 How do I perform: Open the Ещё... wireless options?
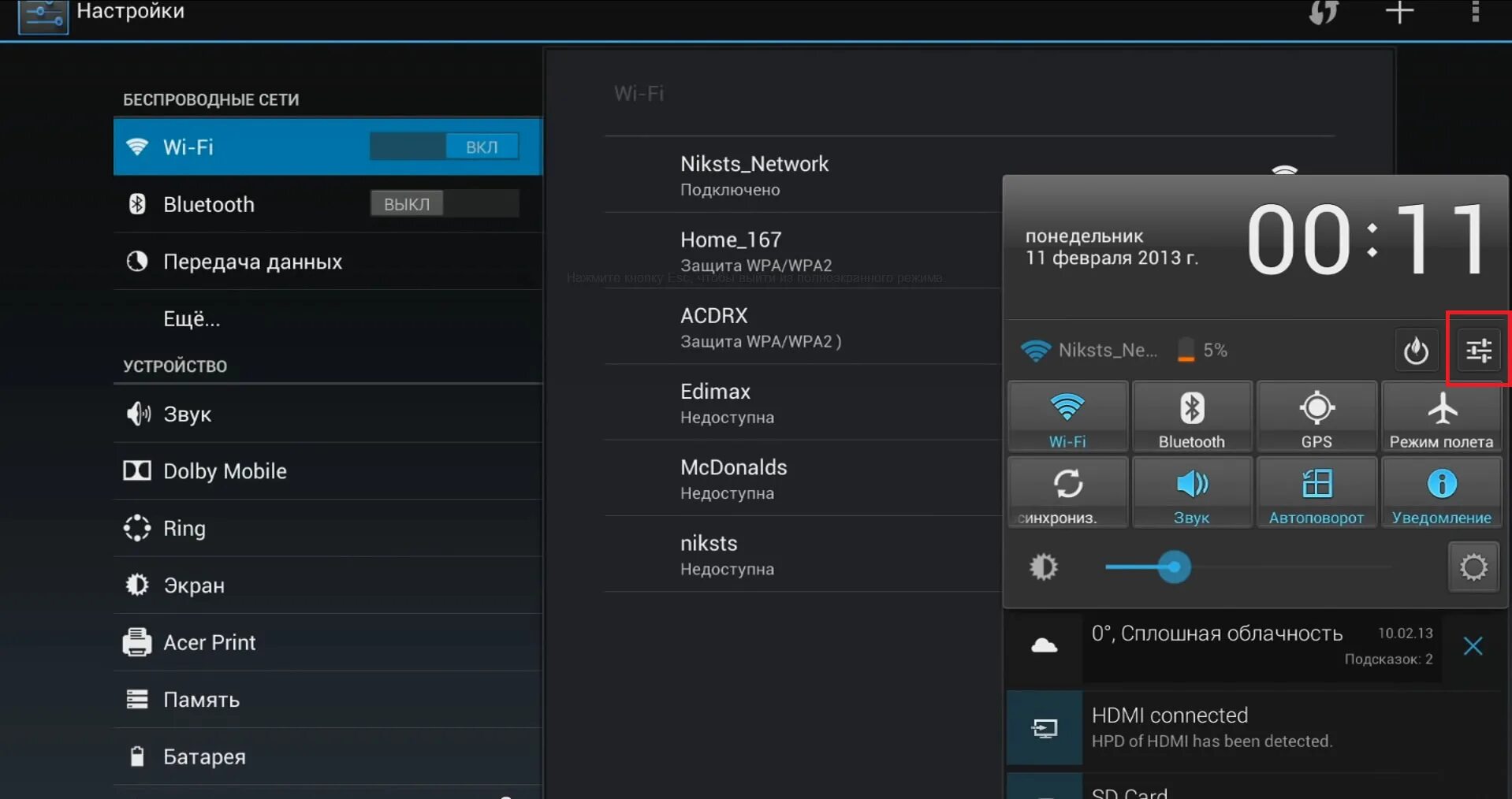tap(328, 318)
